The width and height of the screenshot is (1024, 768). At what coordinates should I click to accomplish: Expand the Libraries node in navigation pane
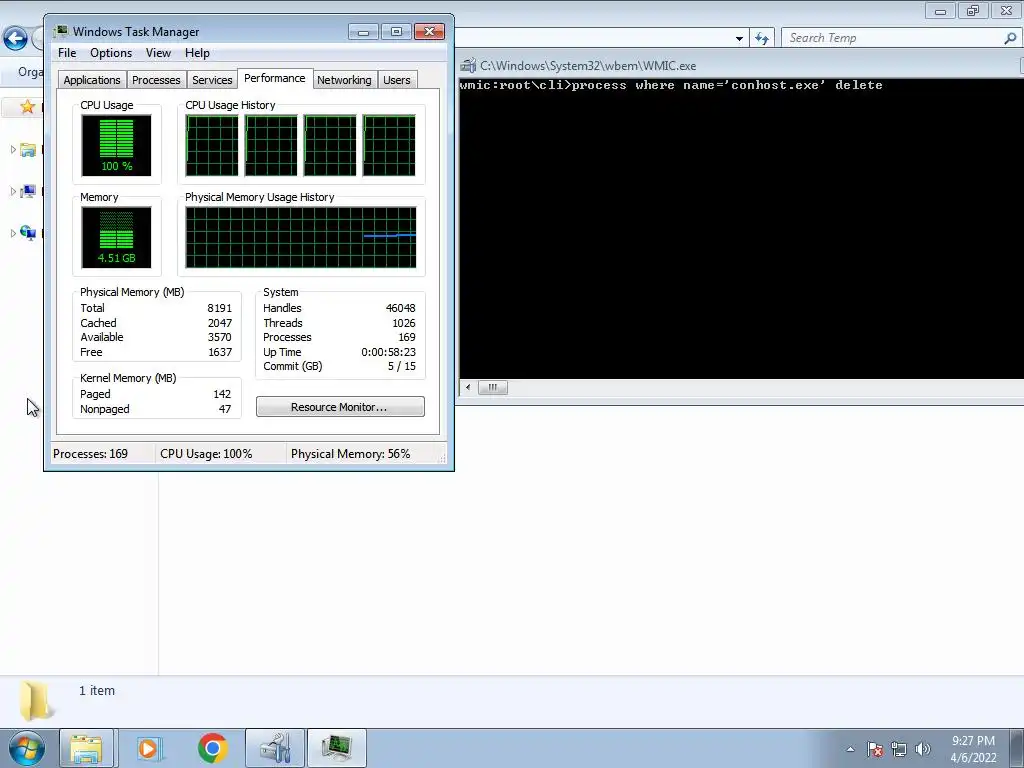12,150
